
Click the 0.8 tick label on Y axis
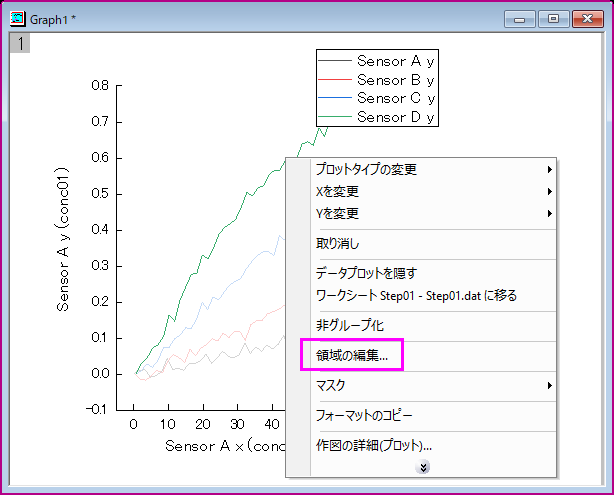click(100, 85)
